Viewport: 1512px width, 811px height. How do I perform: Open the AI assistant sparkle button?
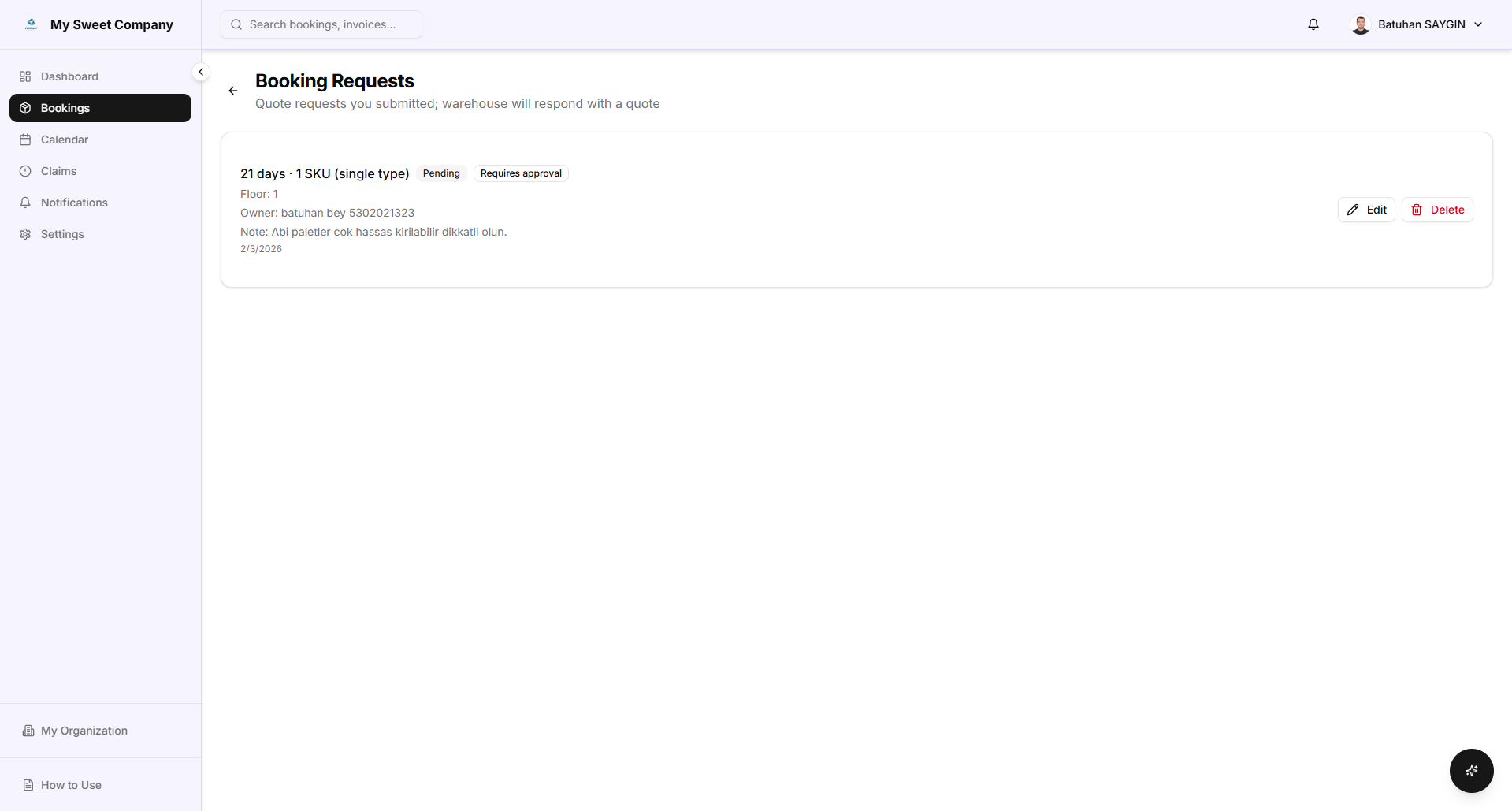point(1472,771)
